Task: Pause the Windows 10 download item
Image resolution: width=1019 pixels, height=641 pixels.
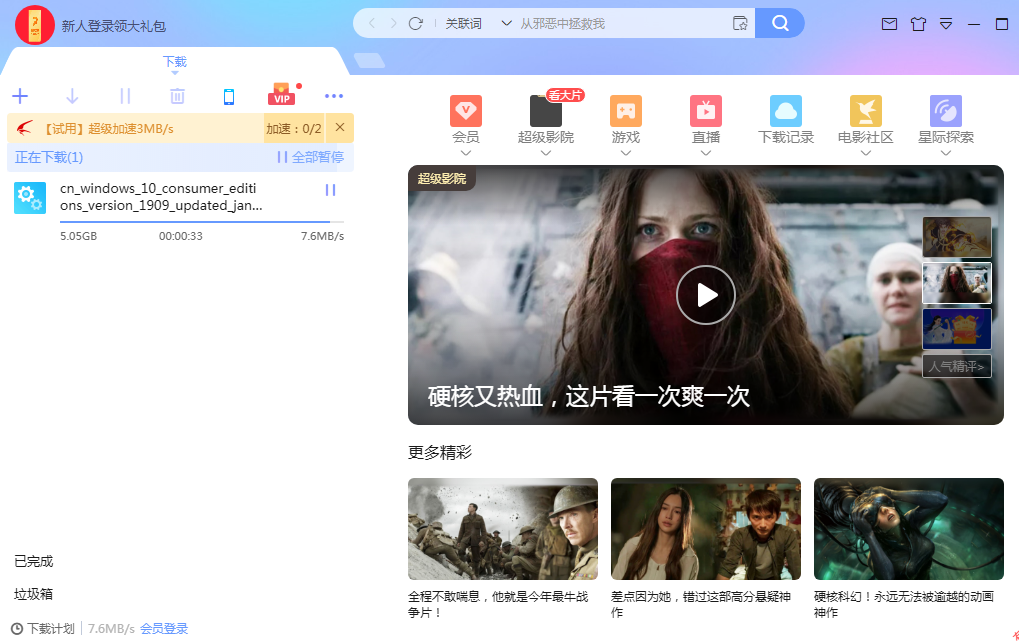Action: click(330, 190)
